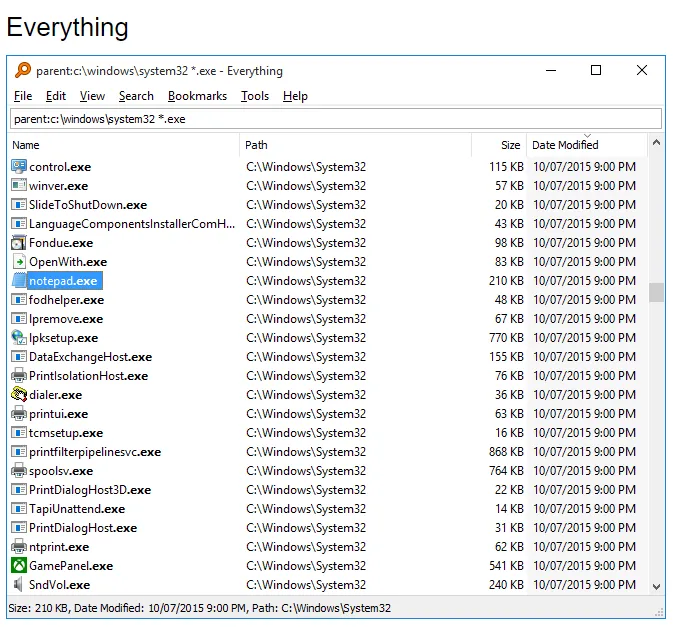Click the SndVol.exe speaker icon
Viewport: 675px width, 627px height.
(x=19, y=585)
